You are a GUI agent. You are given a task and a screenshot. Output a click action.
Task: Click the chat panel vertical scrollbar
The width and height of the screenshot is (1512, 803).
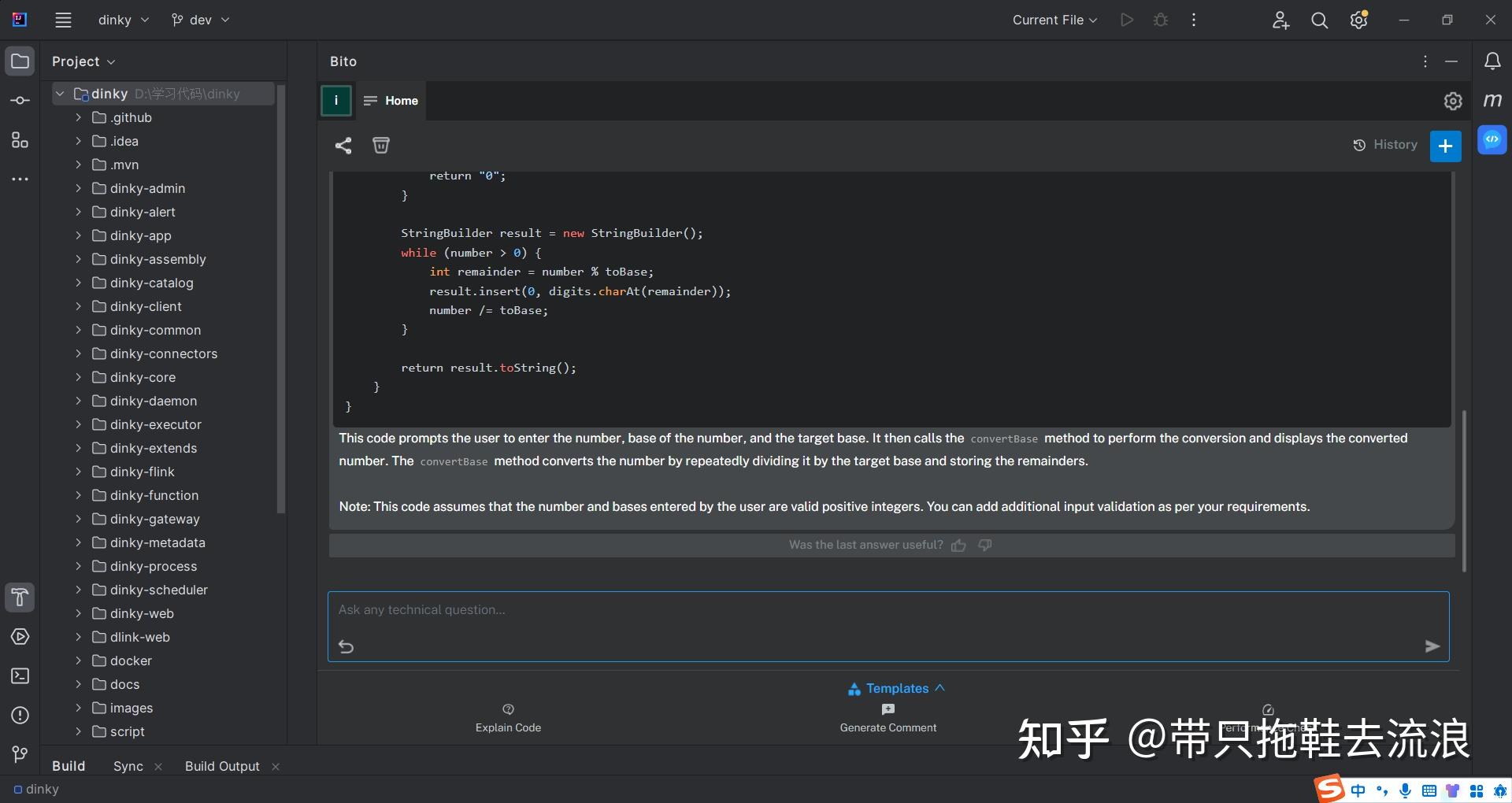pyautogui.click(x=1464, y=488)
